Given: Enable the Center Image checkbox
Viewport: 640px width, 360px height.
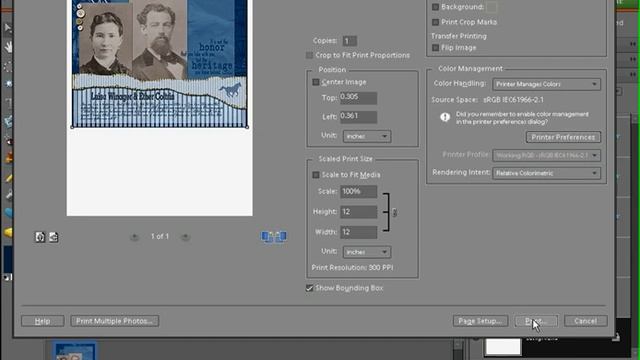Looking at the screenshot, I should pyautogui.click(x=316, y=82).
